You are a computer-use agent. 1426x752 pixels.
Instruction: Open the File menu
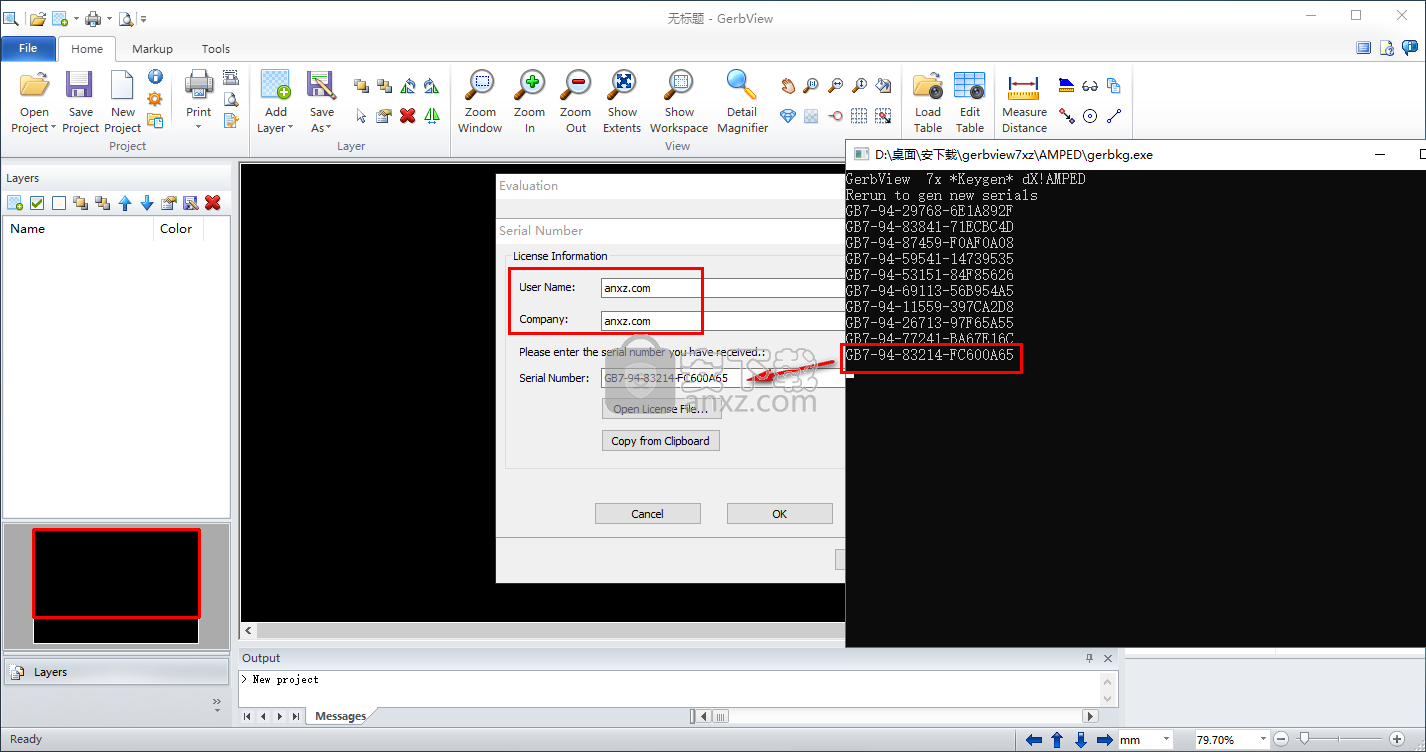pyautogui.click(x=28, y=48)
